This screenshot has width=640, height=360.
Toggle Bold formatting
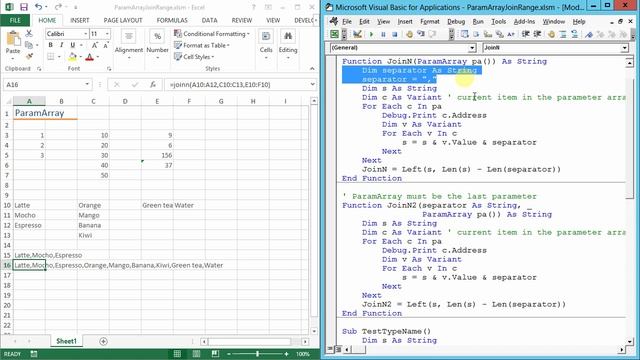tap(51, 45)
